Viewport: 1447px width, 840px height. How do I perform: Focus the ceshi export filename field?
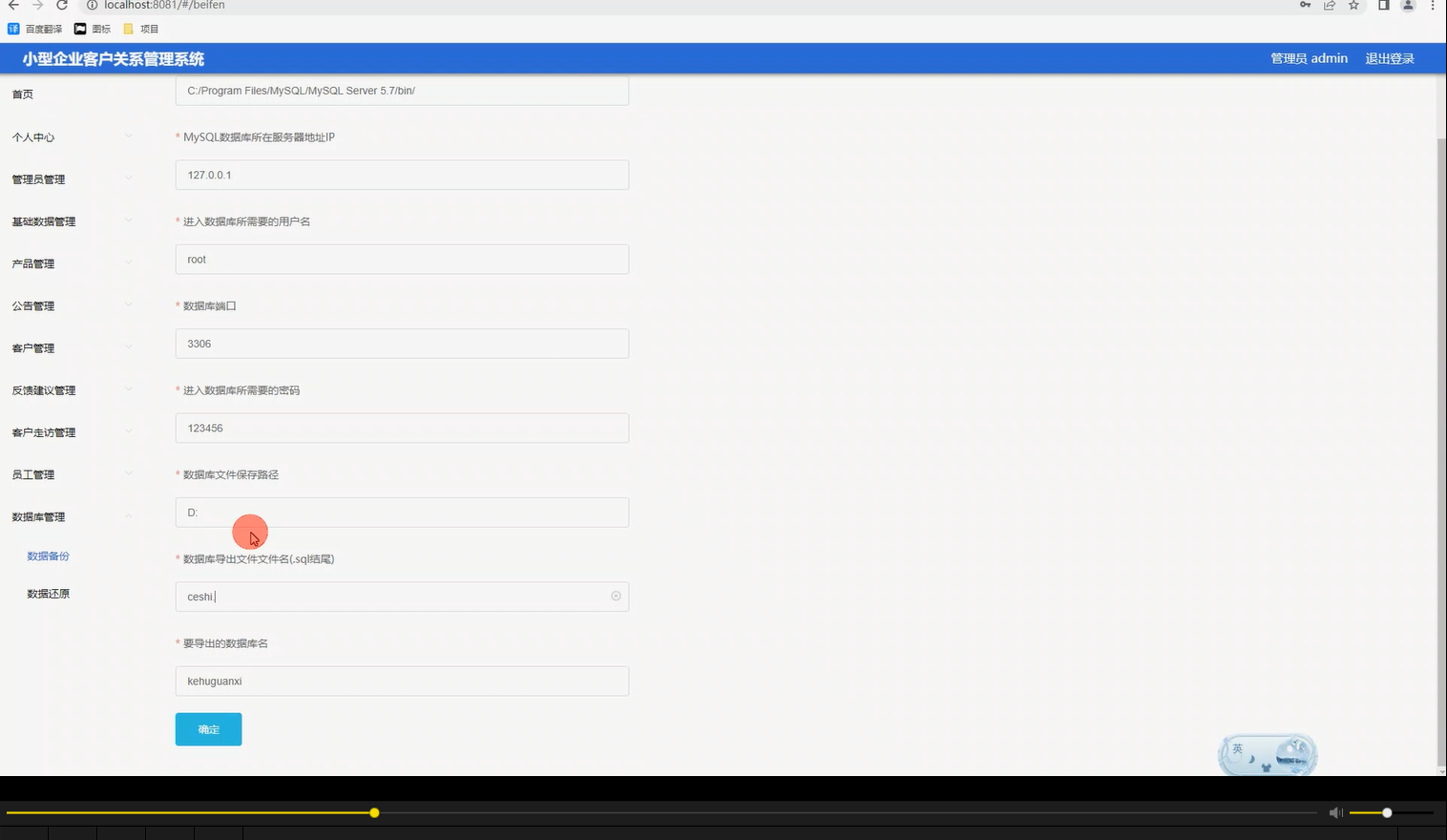402,597
